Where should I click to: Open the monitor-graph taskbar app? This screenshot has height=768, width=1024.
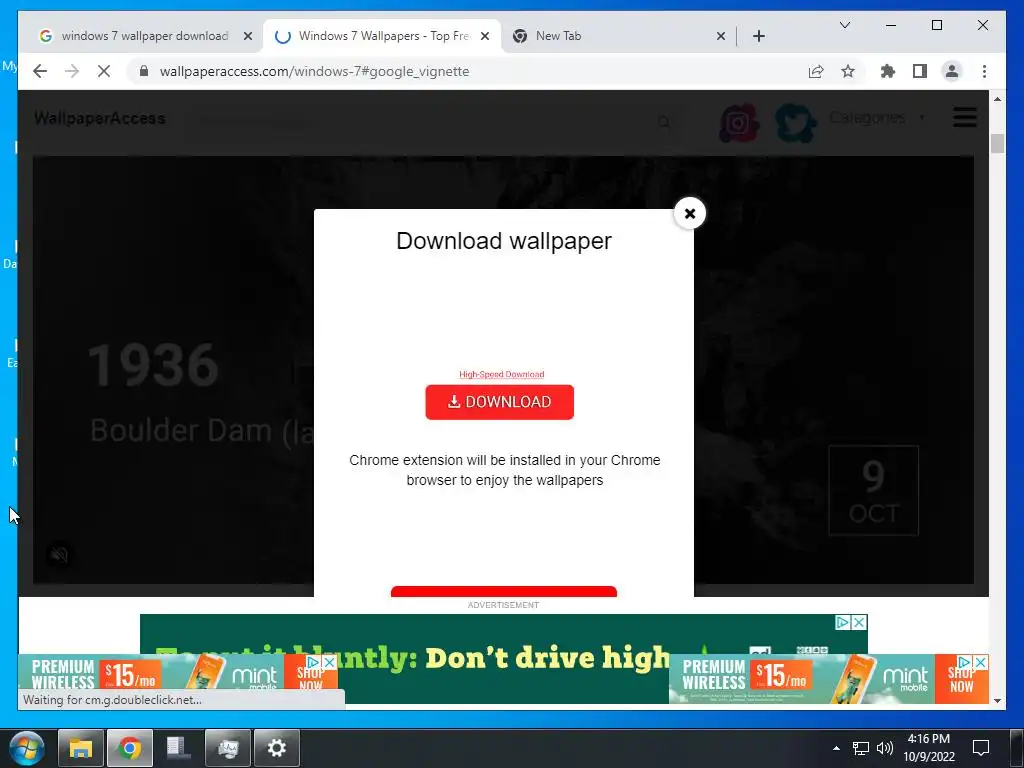click(228, 748)
